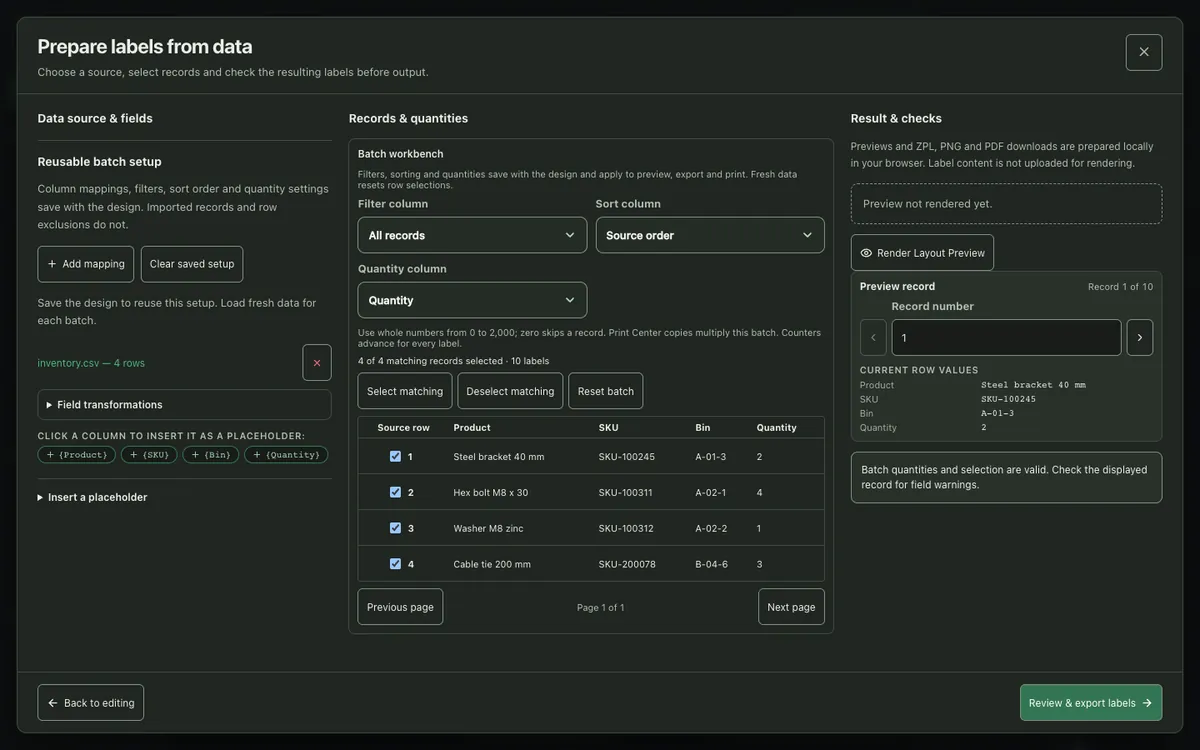Click the Bin column header

click(x=703, y=428)
